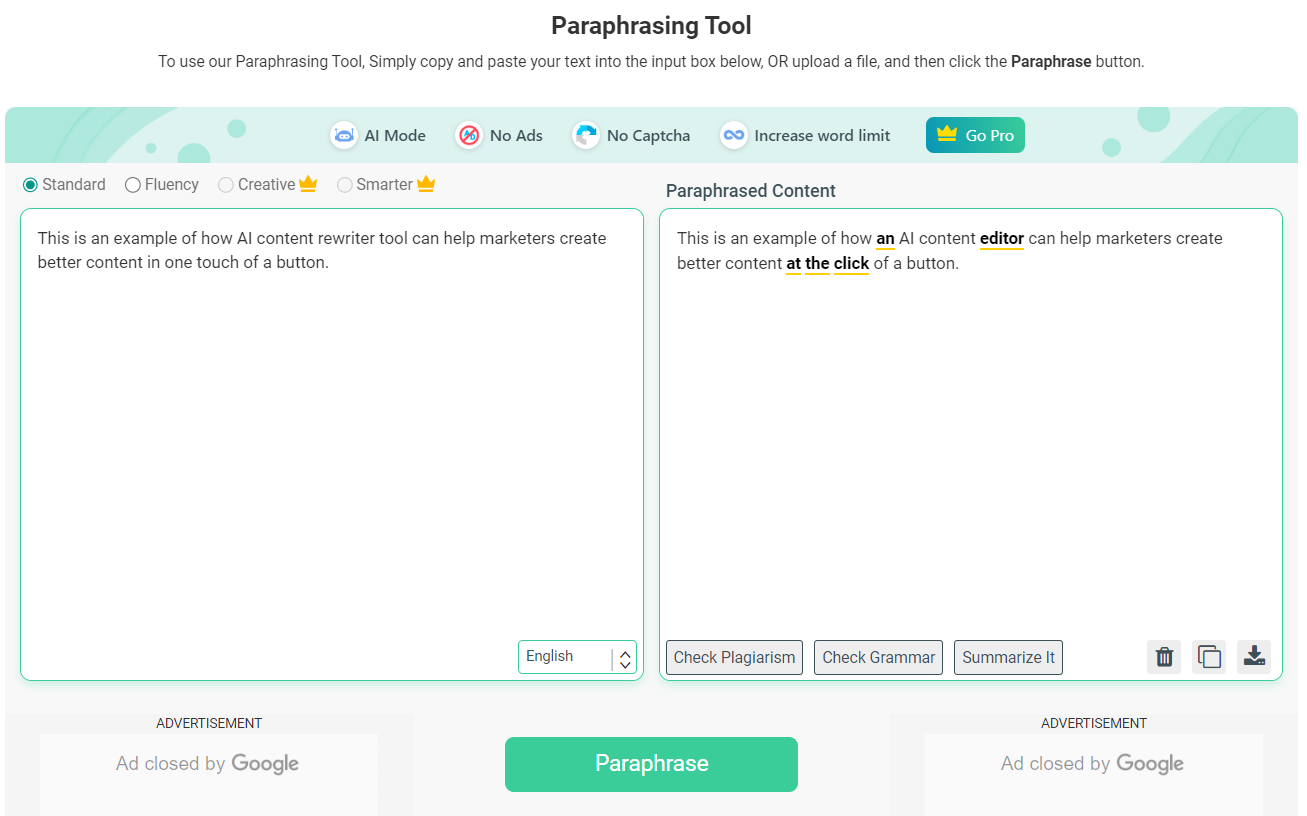Click the No Captcha icon
The image size is (1307, 816).
pos(586,135)
